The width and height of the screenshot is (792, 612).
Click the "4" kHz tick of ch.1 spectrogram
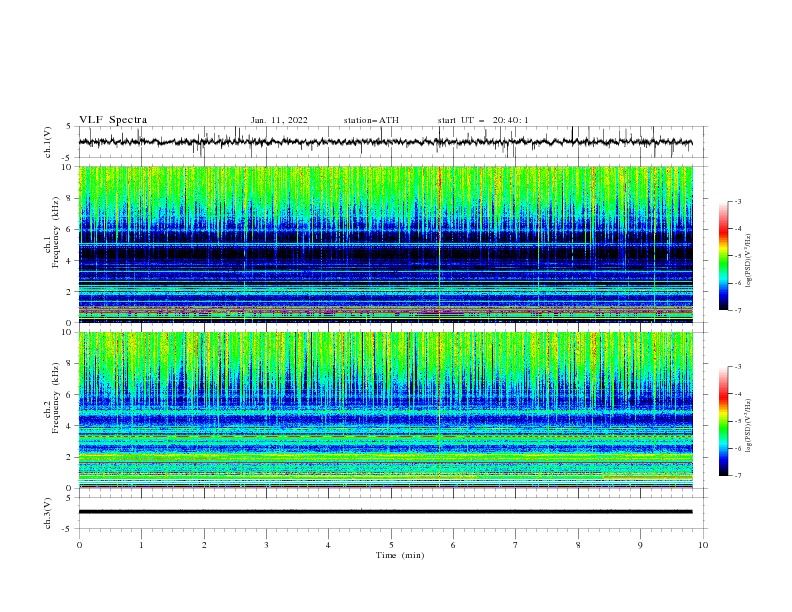point(70,261)
